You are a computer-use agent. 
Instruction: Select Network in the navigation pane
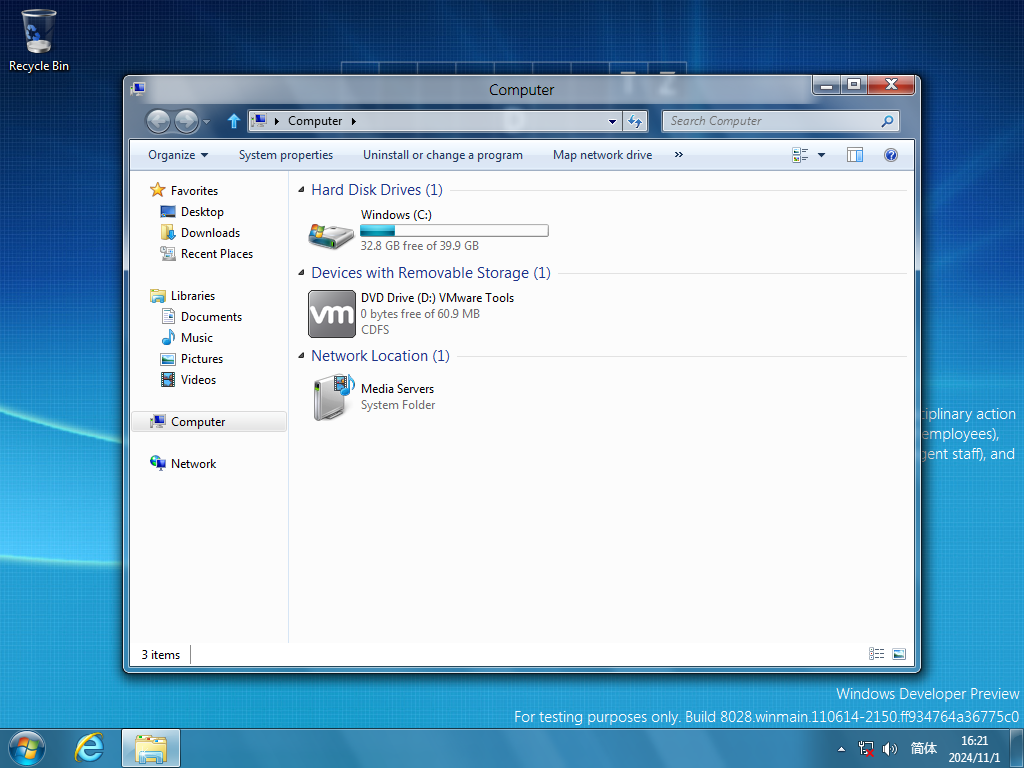pyautogui.click(x=193, y=464)
